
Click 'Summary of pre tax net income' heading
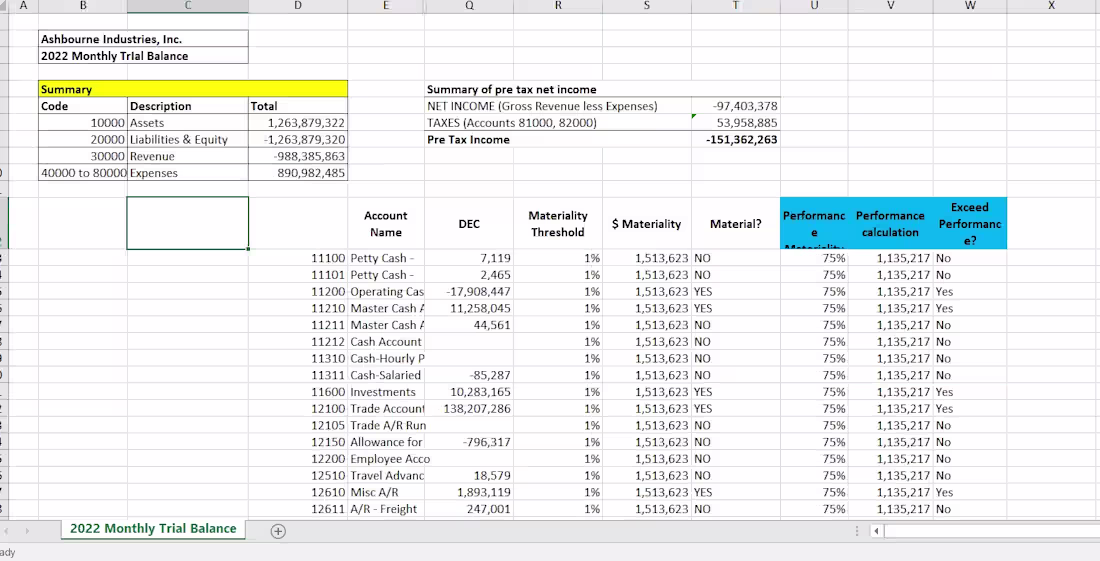pos(511,89)
